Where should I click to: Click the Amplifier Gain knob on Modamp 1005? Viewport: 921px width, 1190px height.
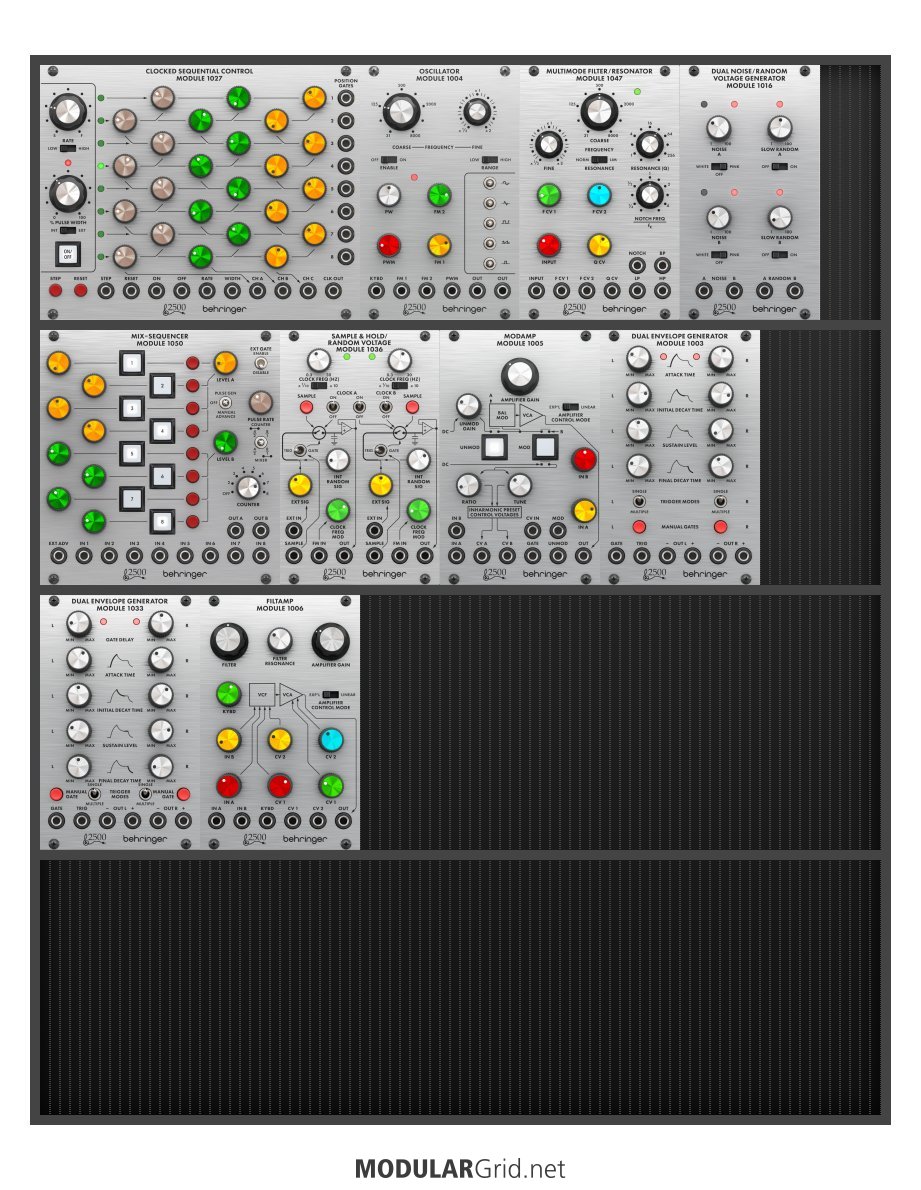click(520, 376)
